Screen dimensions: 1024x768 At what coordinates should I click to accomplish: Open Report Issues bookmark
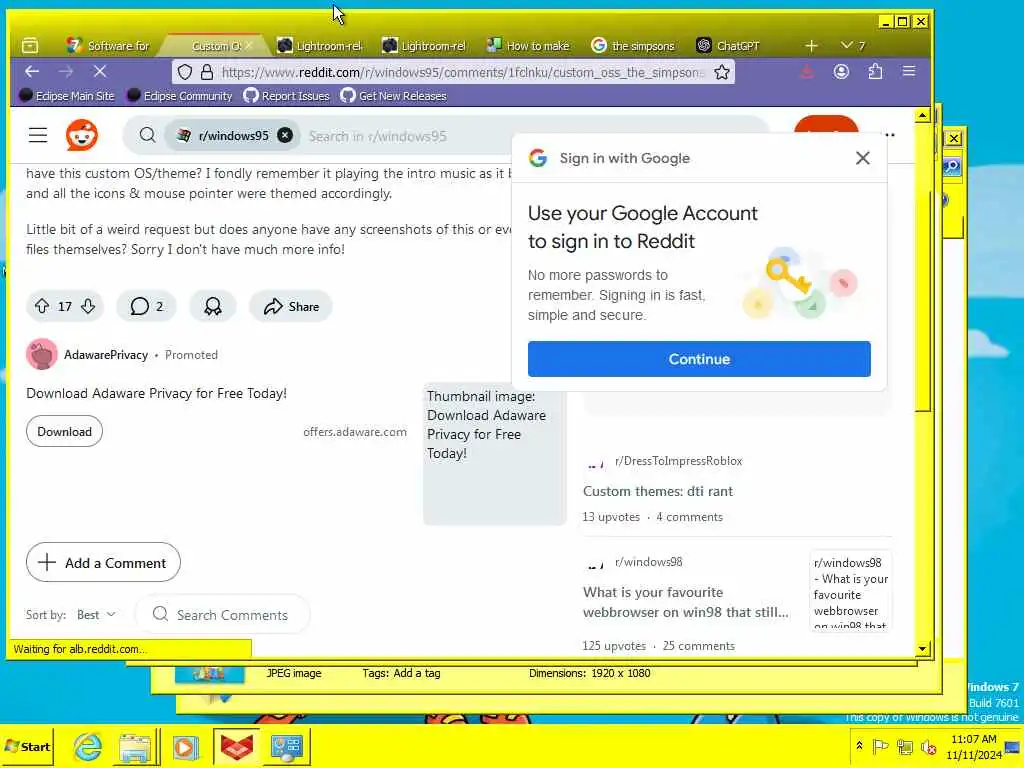tap(287, 96)
